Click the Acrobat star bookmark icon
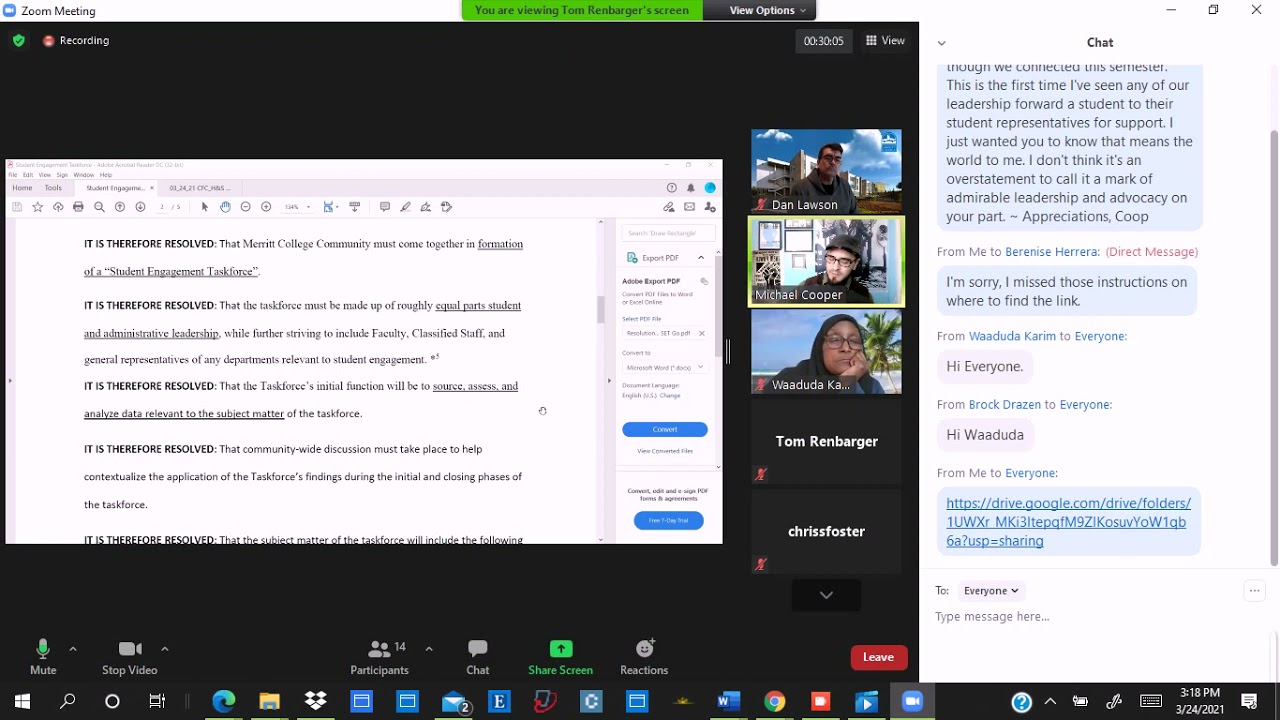The width and height of the screenshot is (1280, 720). [x=37, y=207]
